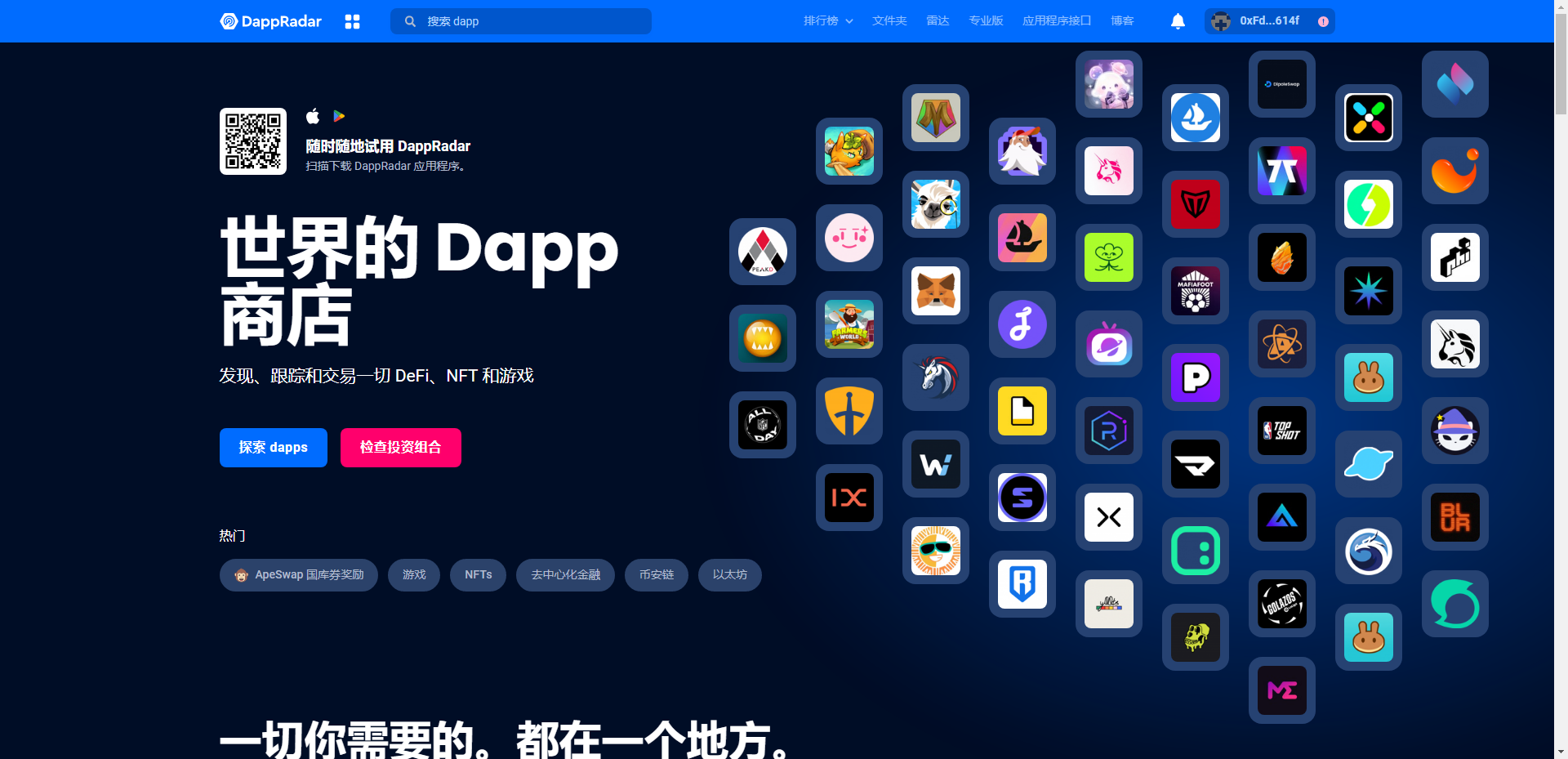Click inside the 搜索 dapp search field
This screenshot has width=1568, height=759.
tap(520, 21)
